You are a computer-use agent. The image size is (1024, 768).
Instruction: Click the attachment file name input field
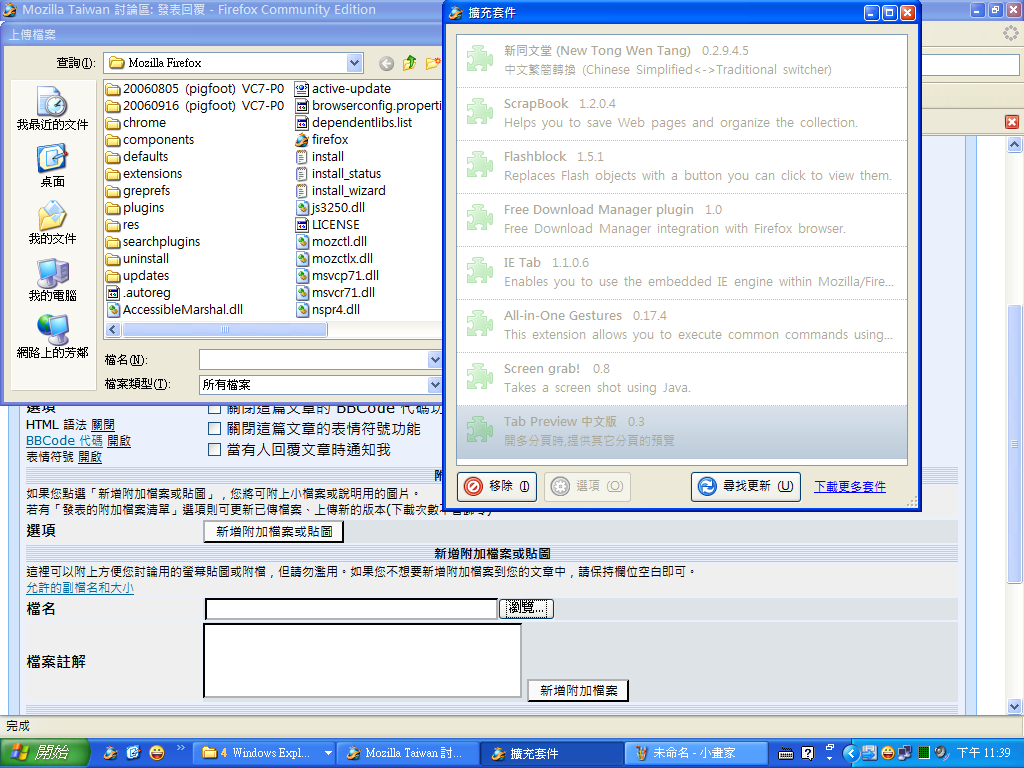click(351, 609)
